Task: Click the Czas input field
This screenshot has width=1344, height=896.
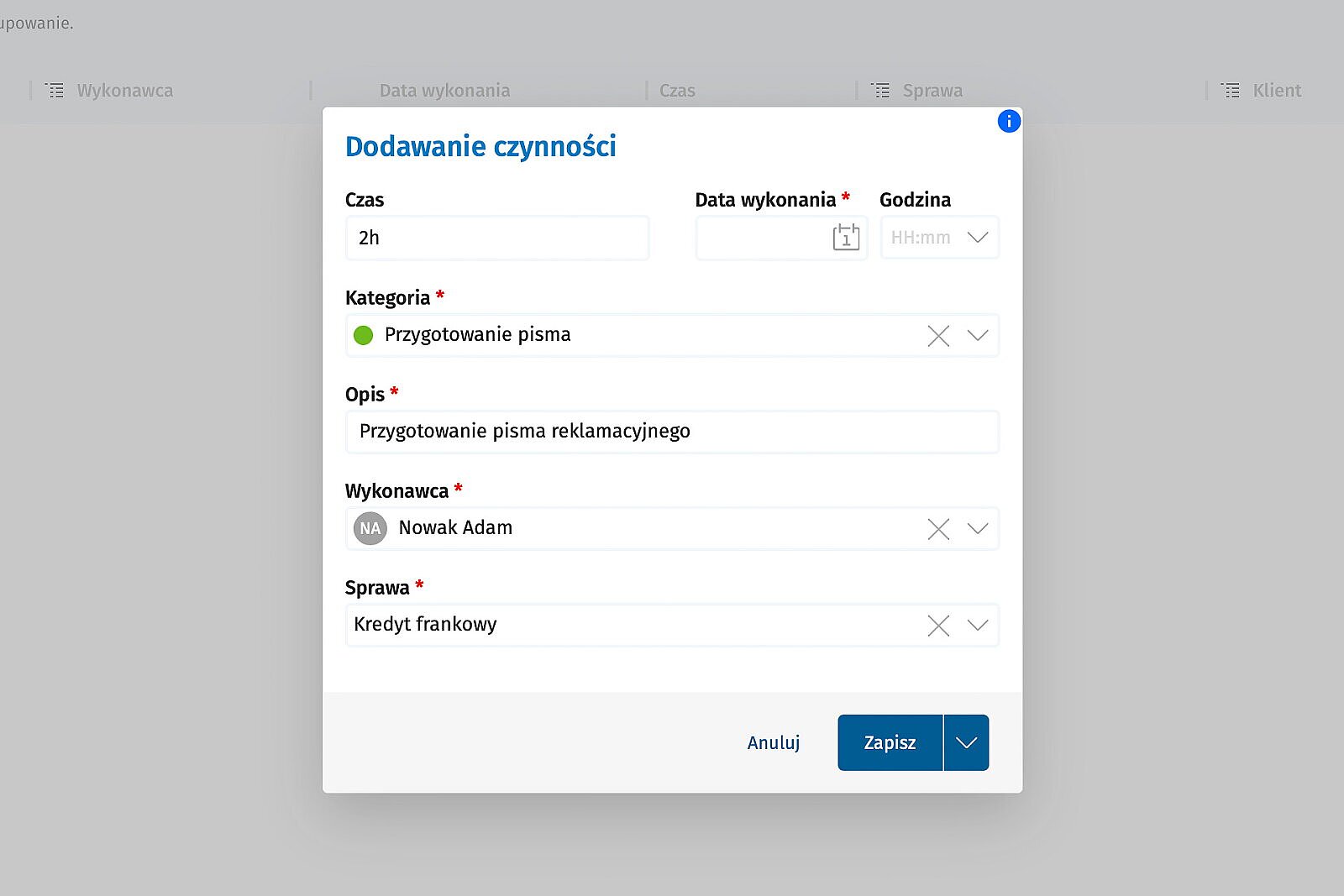Action: coord(496,238)
